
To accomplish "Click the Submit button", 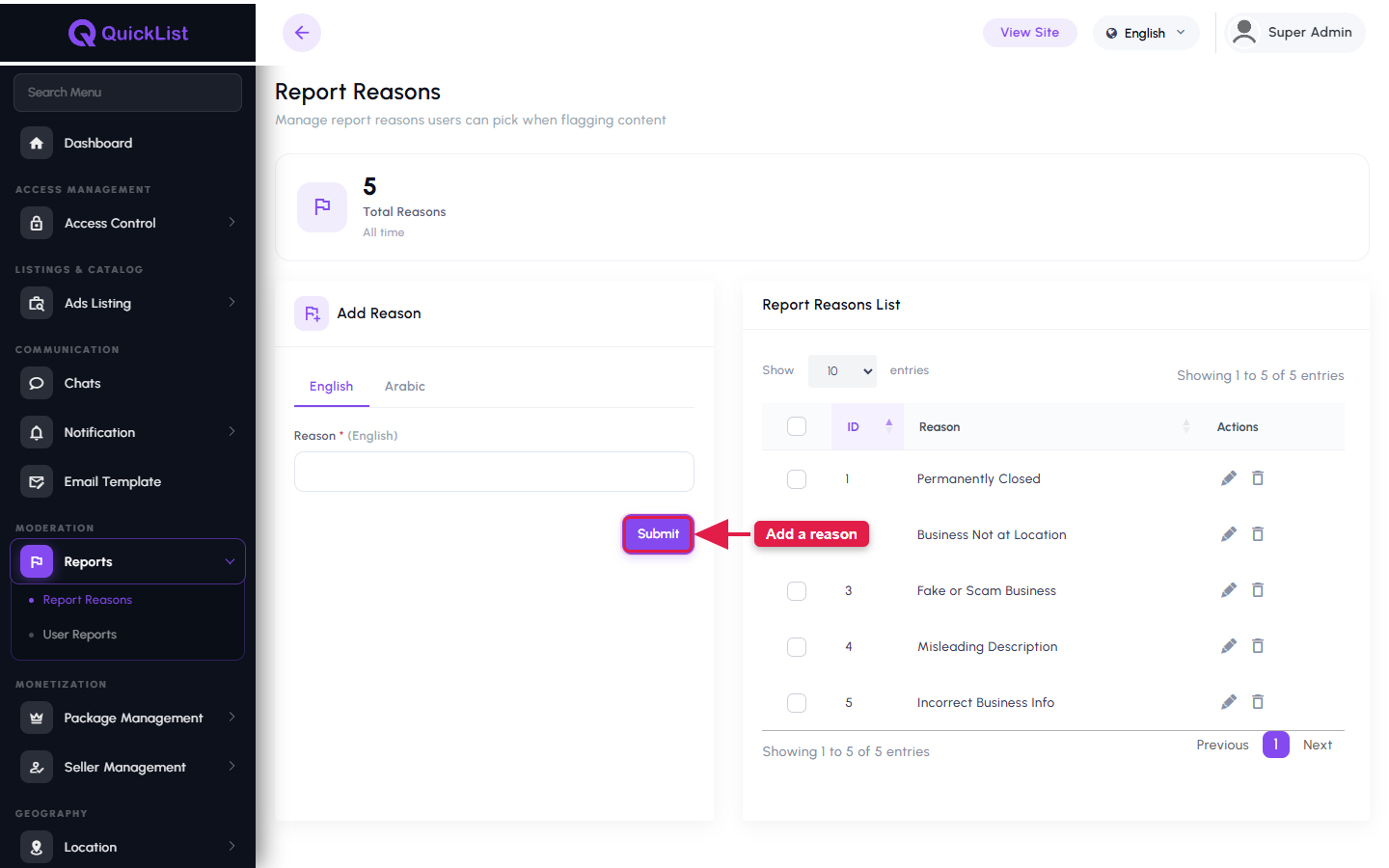I will pyautogui.click(x=658, y=534).
